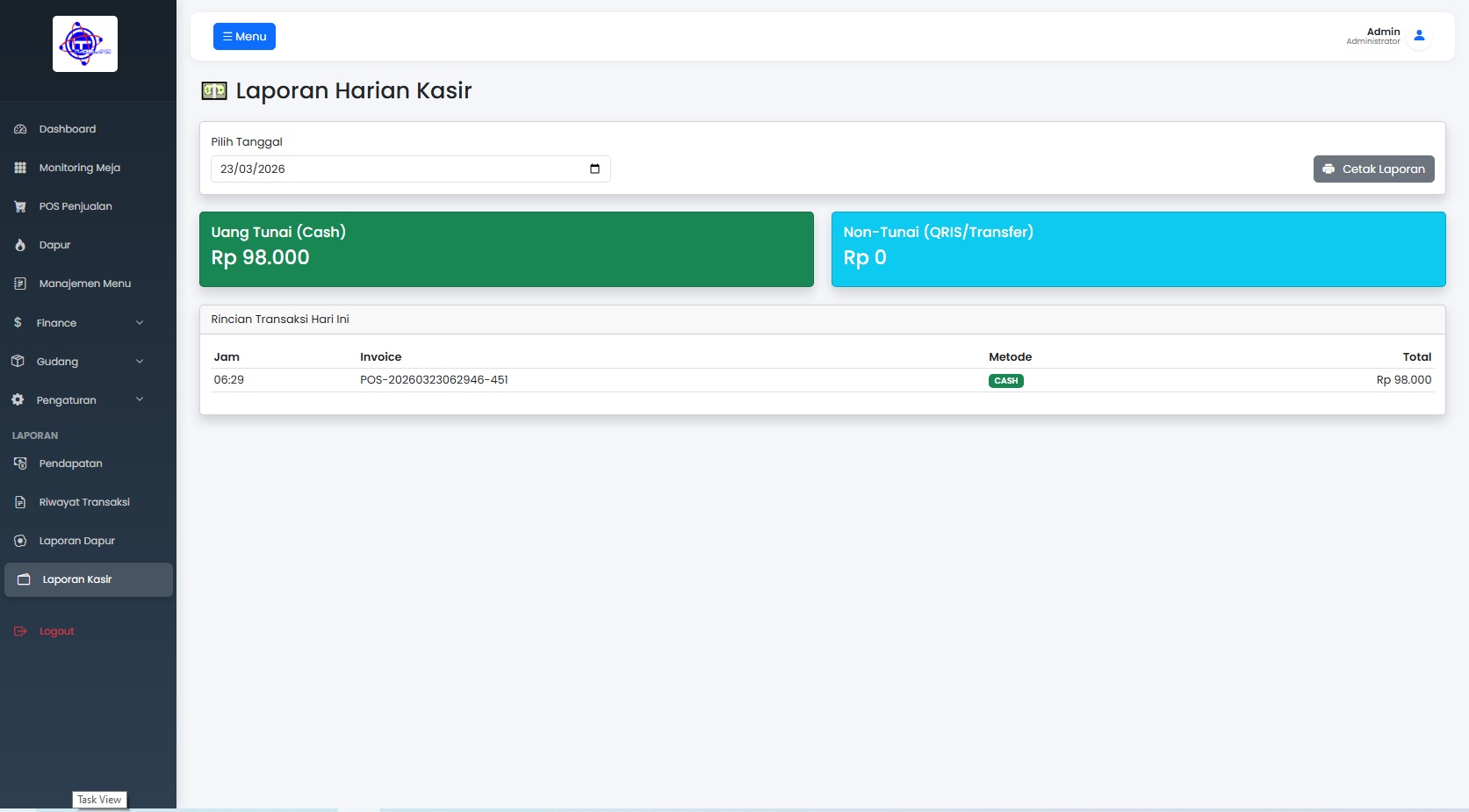Click the Rp 98.000 total in table row
1469x812 pixels.
pyautogui.click(x=1404, y=380)
